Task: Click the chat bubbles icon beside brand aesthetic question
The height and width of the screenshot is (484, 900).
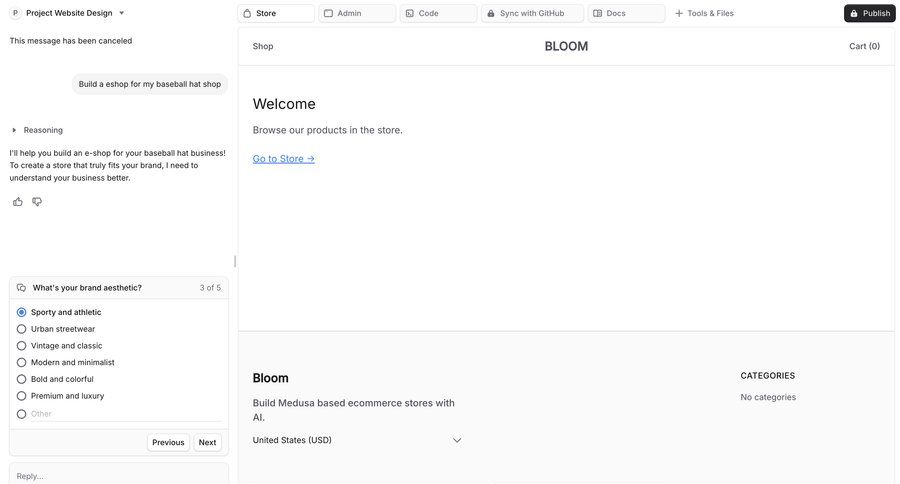Action: click(21, 288)
